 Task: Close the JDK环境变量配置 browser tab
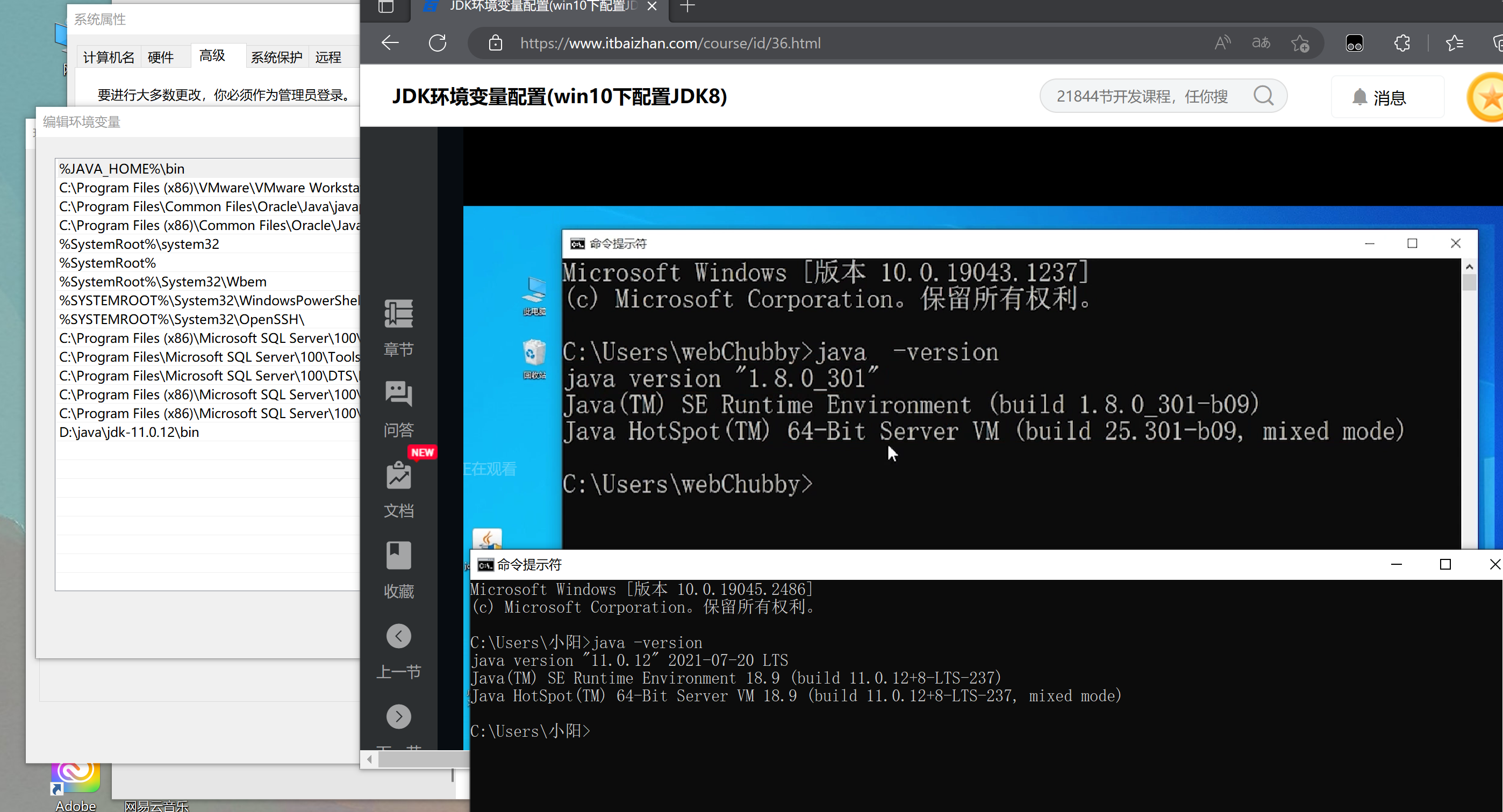(x=653, y=6)
